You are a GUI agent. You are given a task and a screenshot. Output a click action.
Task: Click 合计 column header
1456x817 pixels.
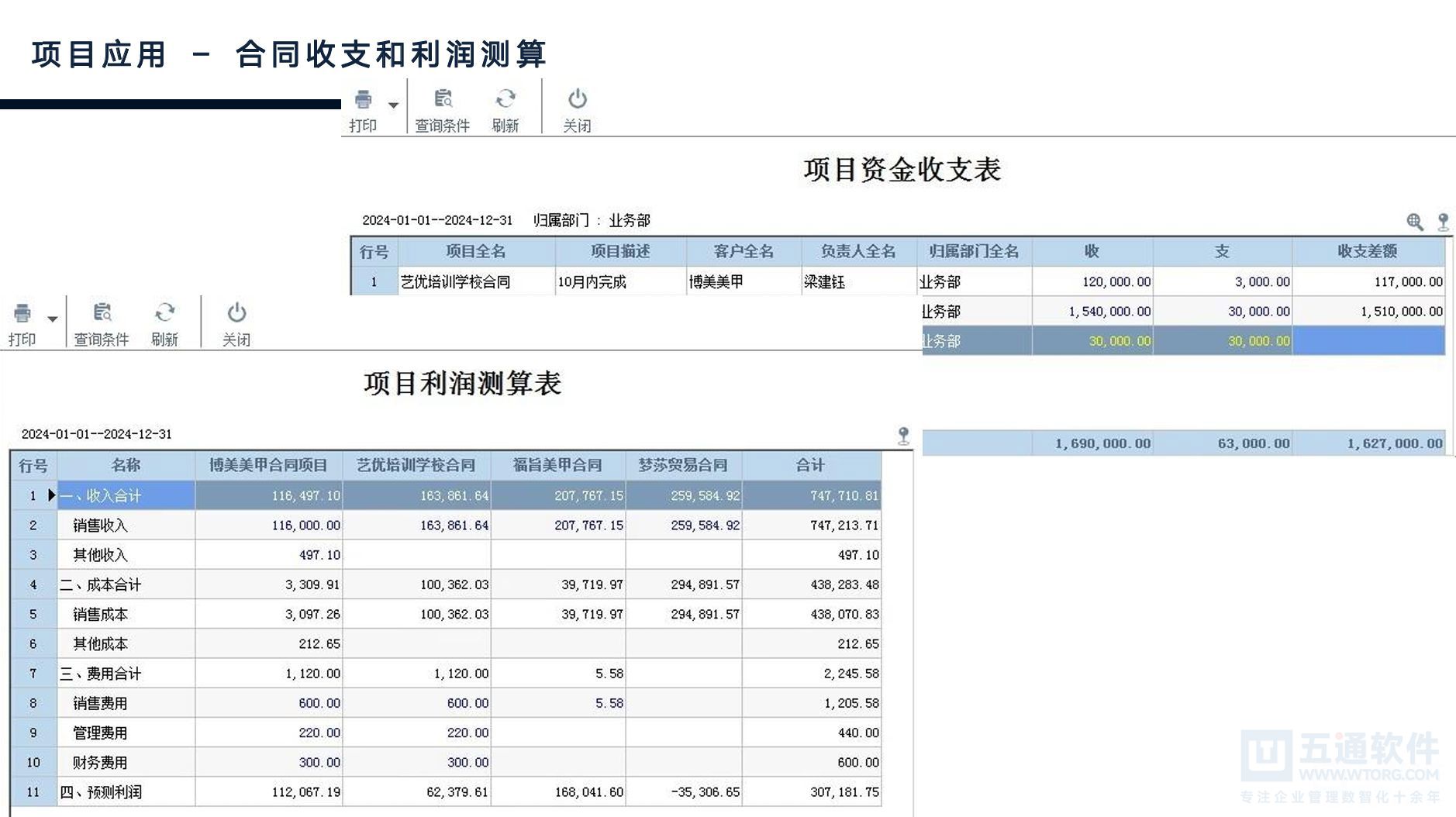click(x=811, y=465)
